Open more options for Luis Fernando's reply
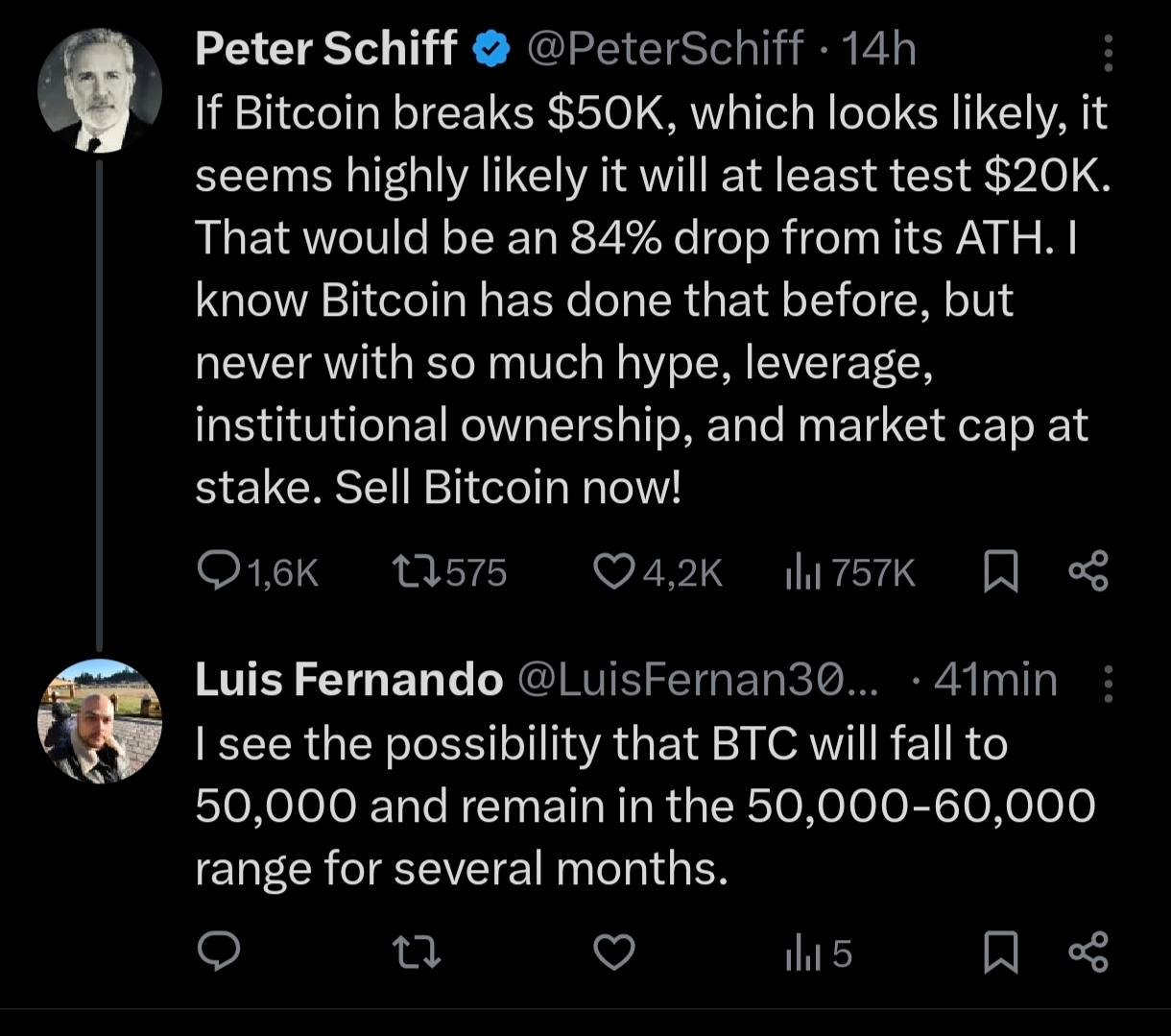The image size is (1171, 1036). point(1108,685)
